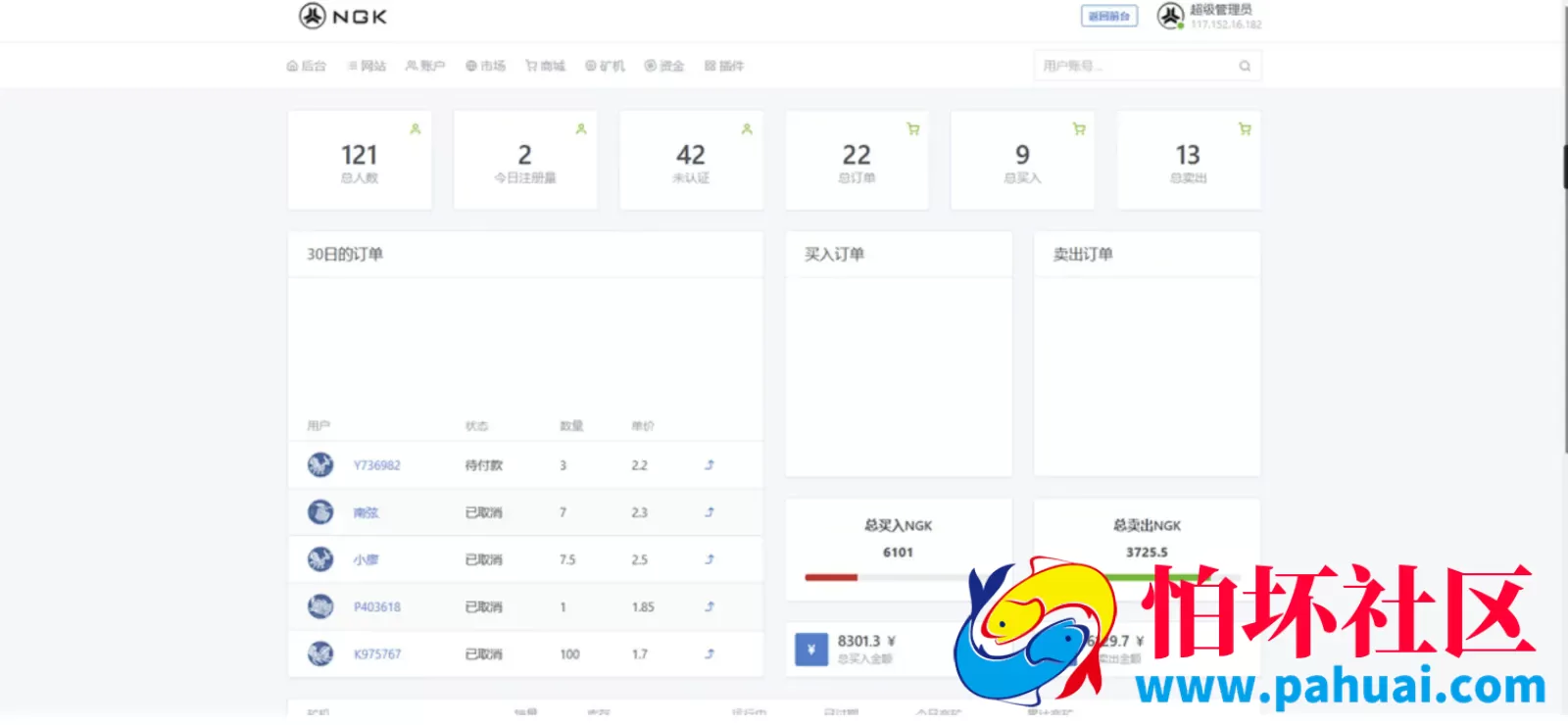Click the 数量 column header

click(x=571, y=426)
